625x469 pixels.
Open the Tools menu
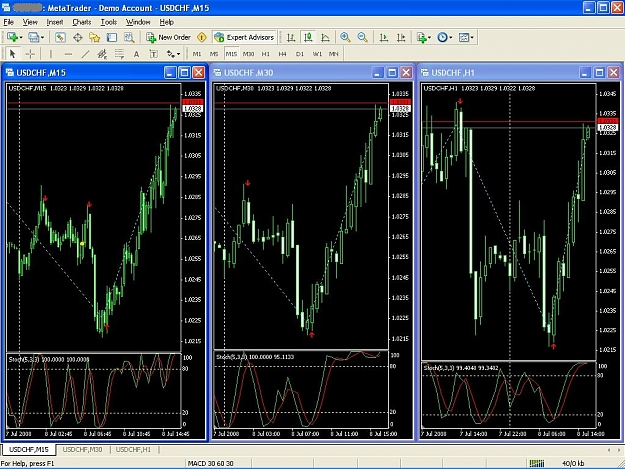point(108,22)
